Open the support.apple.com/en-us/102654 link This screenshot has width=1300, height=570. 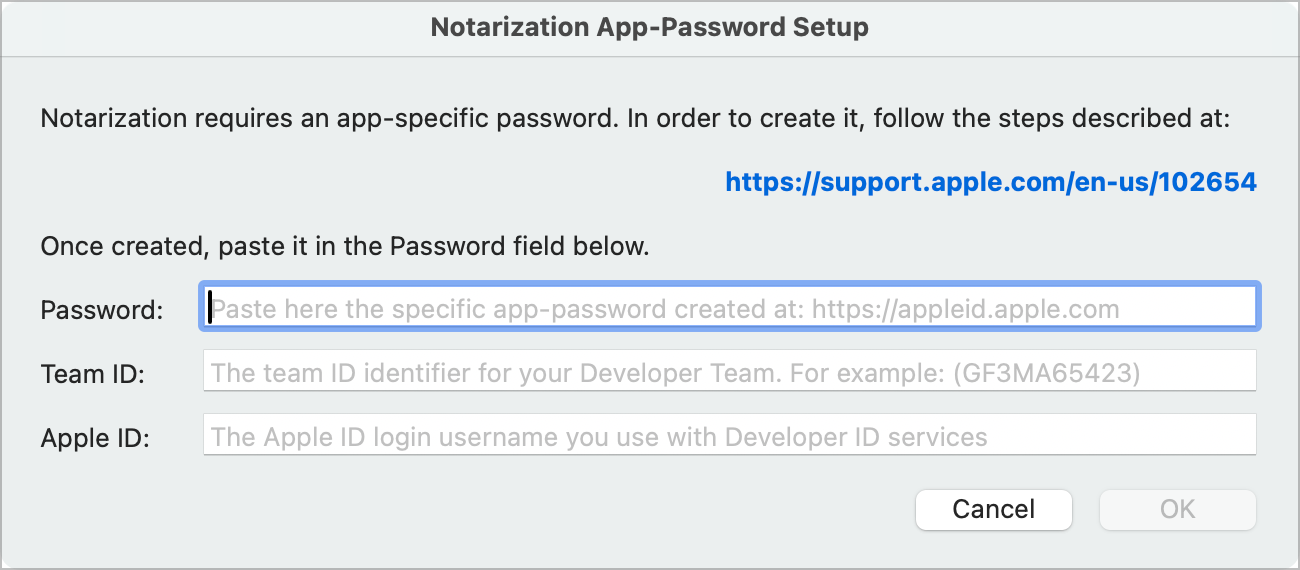[990, 182]
